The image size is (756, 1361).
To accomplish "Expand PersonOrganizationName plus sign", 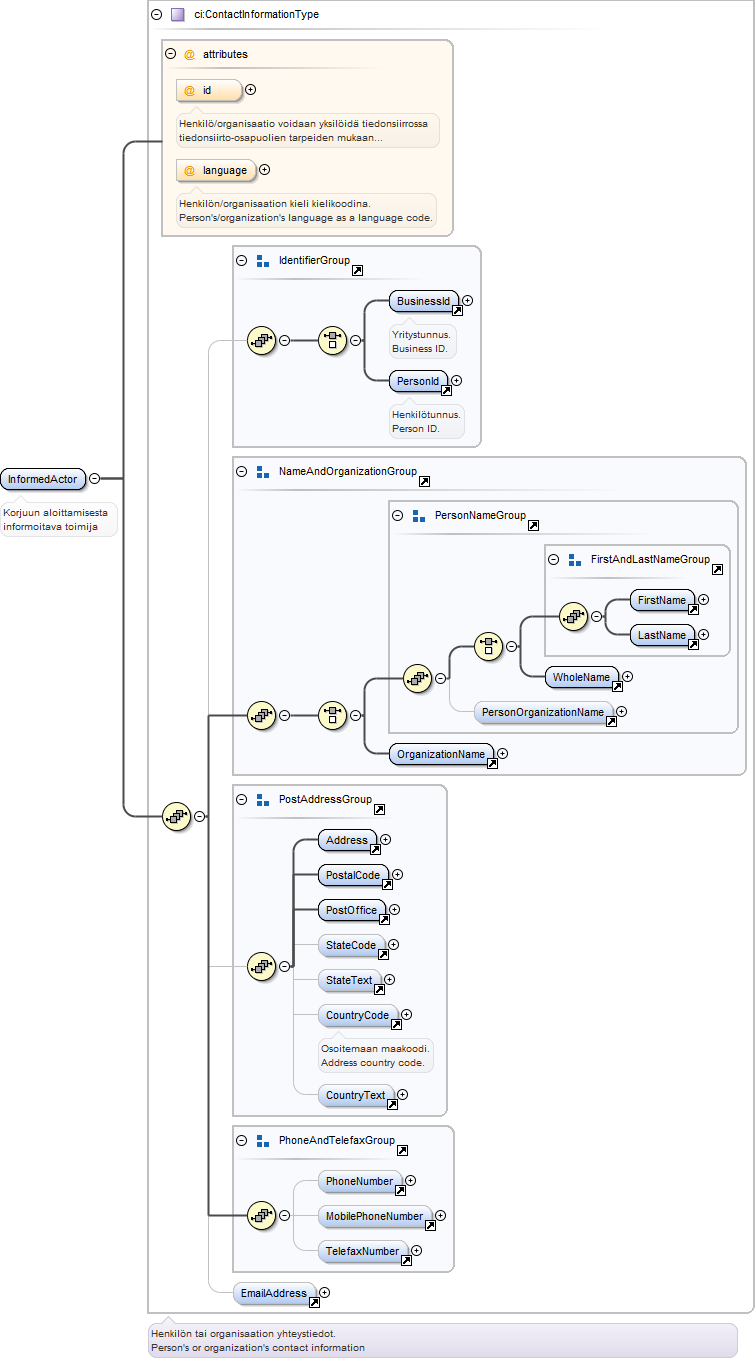I will click(622, 711).
